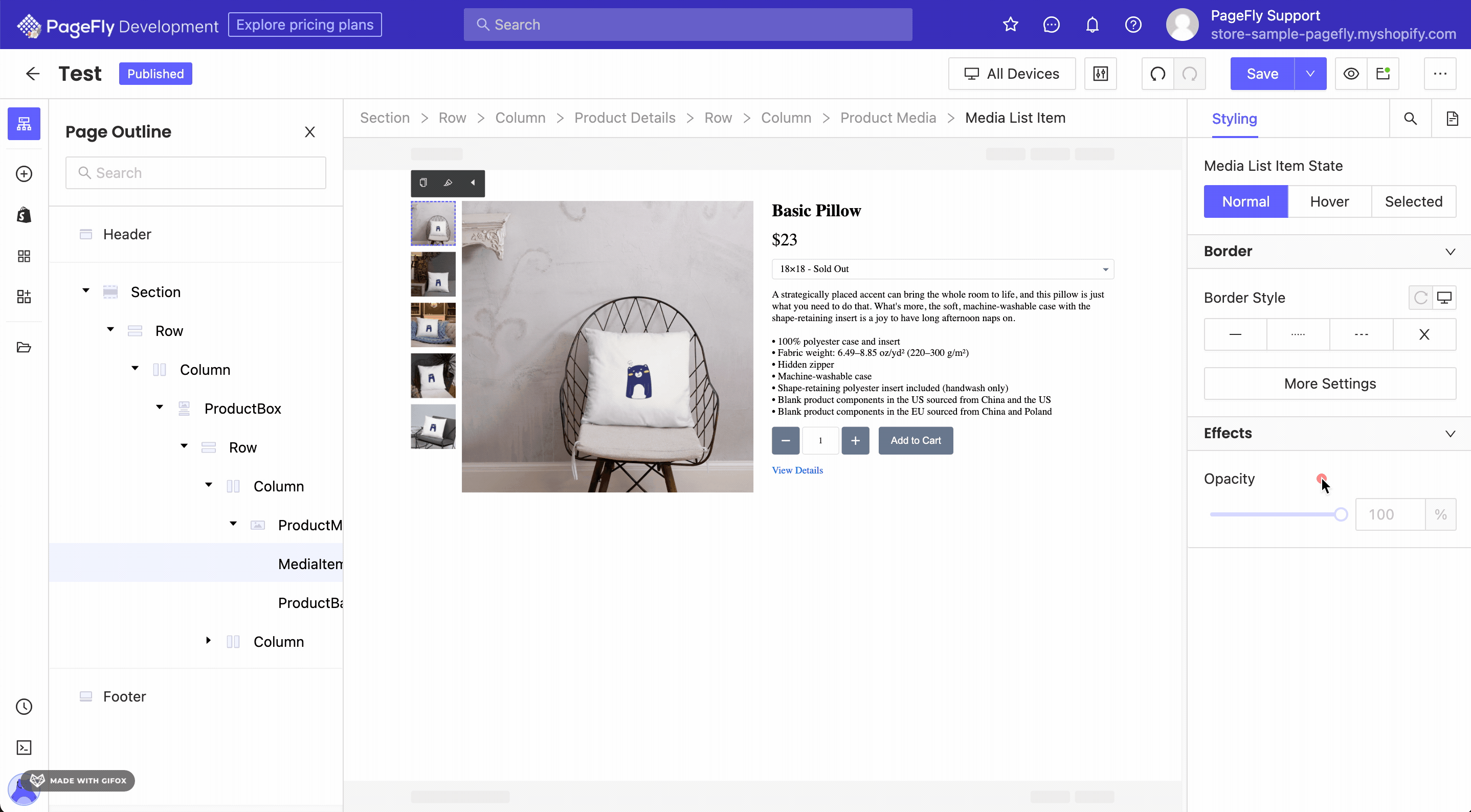This screenshot has width=1471, height=812.
Task: Open the add sections grid-plus icon
Action: pyautogui.click(x=24, y=297)
